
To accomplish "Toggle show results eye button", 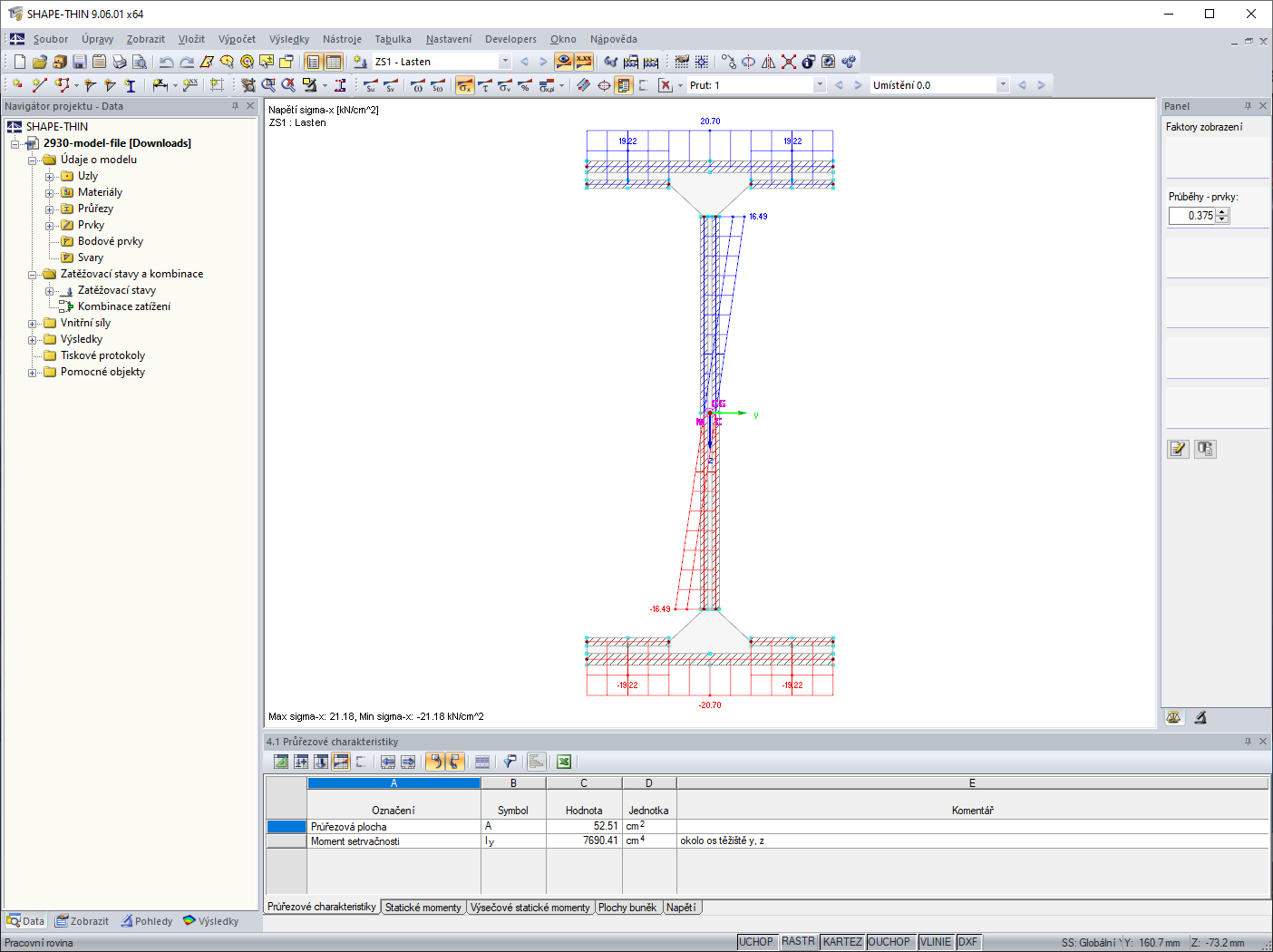I will click(x=564, y=62).
